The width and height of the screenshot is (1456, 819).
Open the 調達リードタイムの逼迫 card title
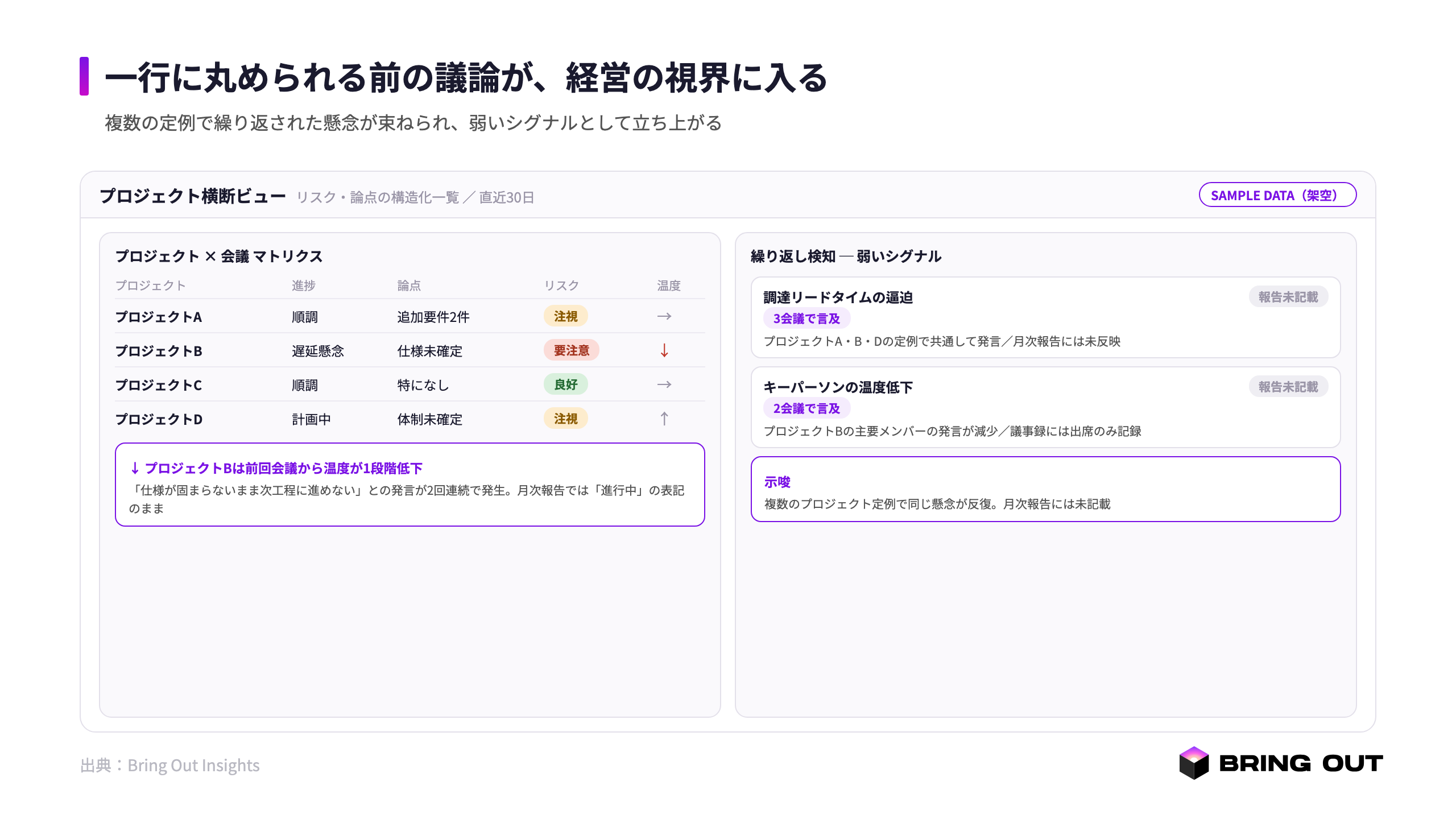[x=838, y=297]
